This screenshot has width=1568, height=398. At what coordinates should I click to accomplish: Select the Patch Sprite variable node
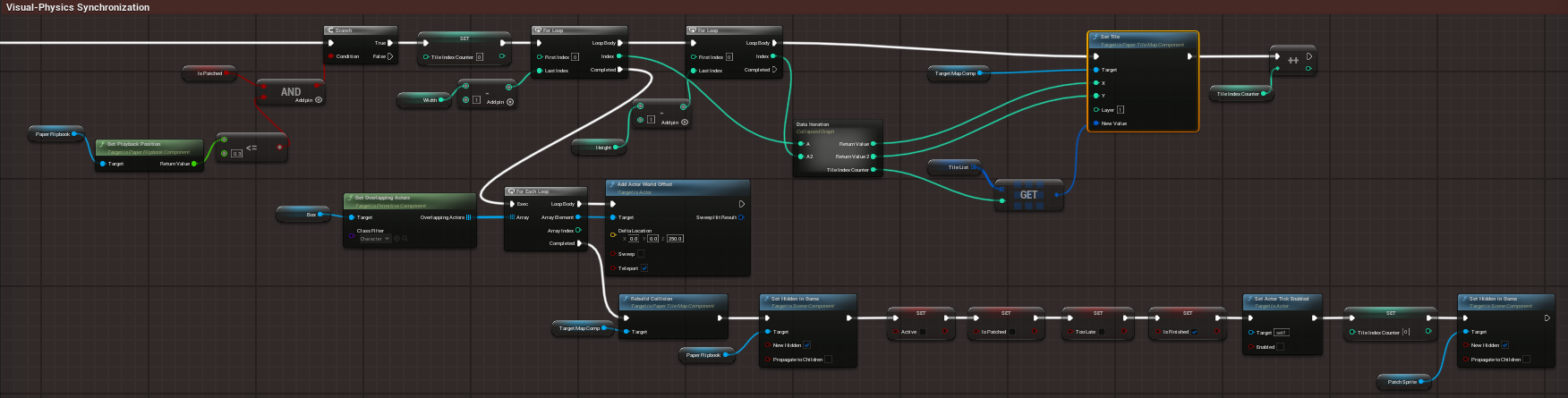(1406, 382)
